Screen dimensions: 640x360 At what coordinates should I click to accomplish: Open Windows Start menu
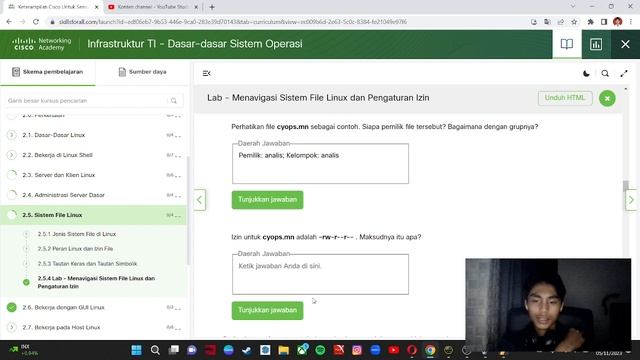(x=136, y=350)
